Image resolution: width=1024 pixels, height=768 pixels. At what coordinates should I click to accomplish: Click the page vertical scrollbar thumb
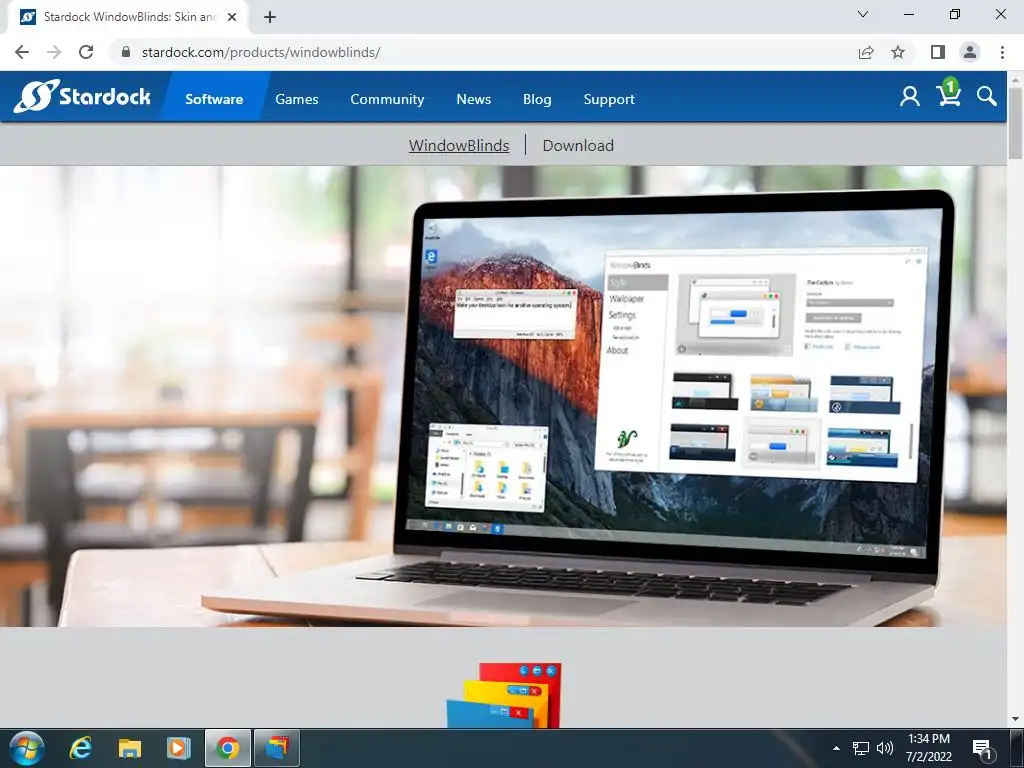pyautogui.click(x=1015, y=121)
